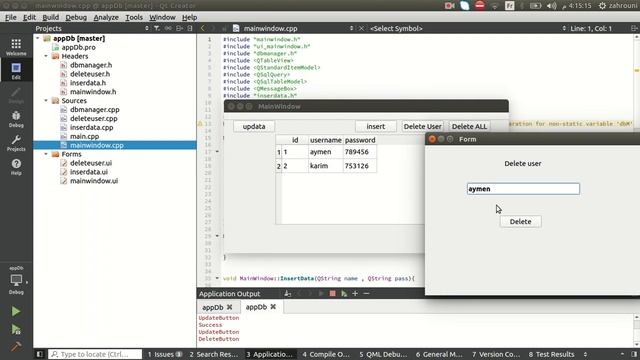The height and width of the screenshot is (360, 640).
Task: Switch to Edit mode
Action: [x=16, y=71]
